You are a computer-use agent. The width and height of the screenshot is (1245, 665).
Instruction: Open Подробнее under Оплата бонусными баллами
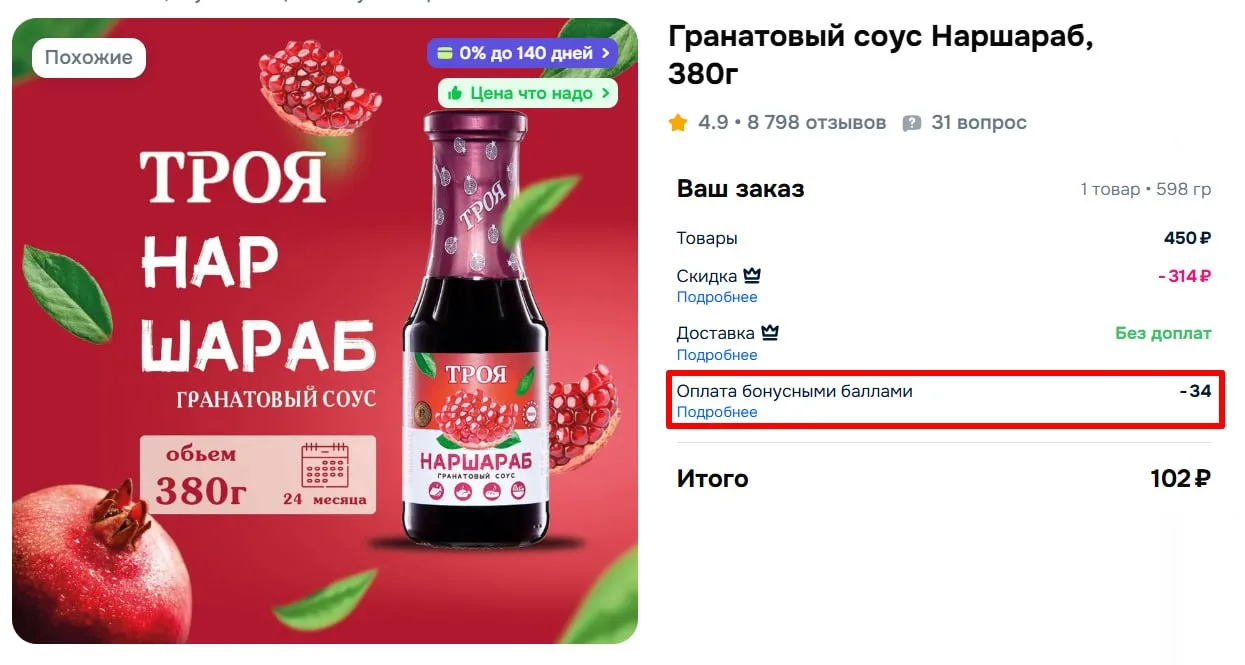(x=717, y=412)
